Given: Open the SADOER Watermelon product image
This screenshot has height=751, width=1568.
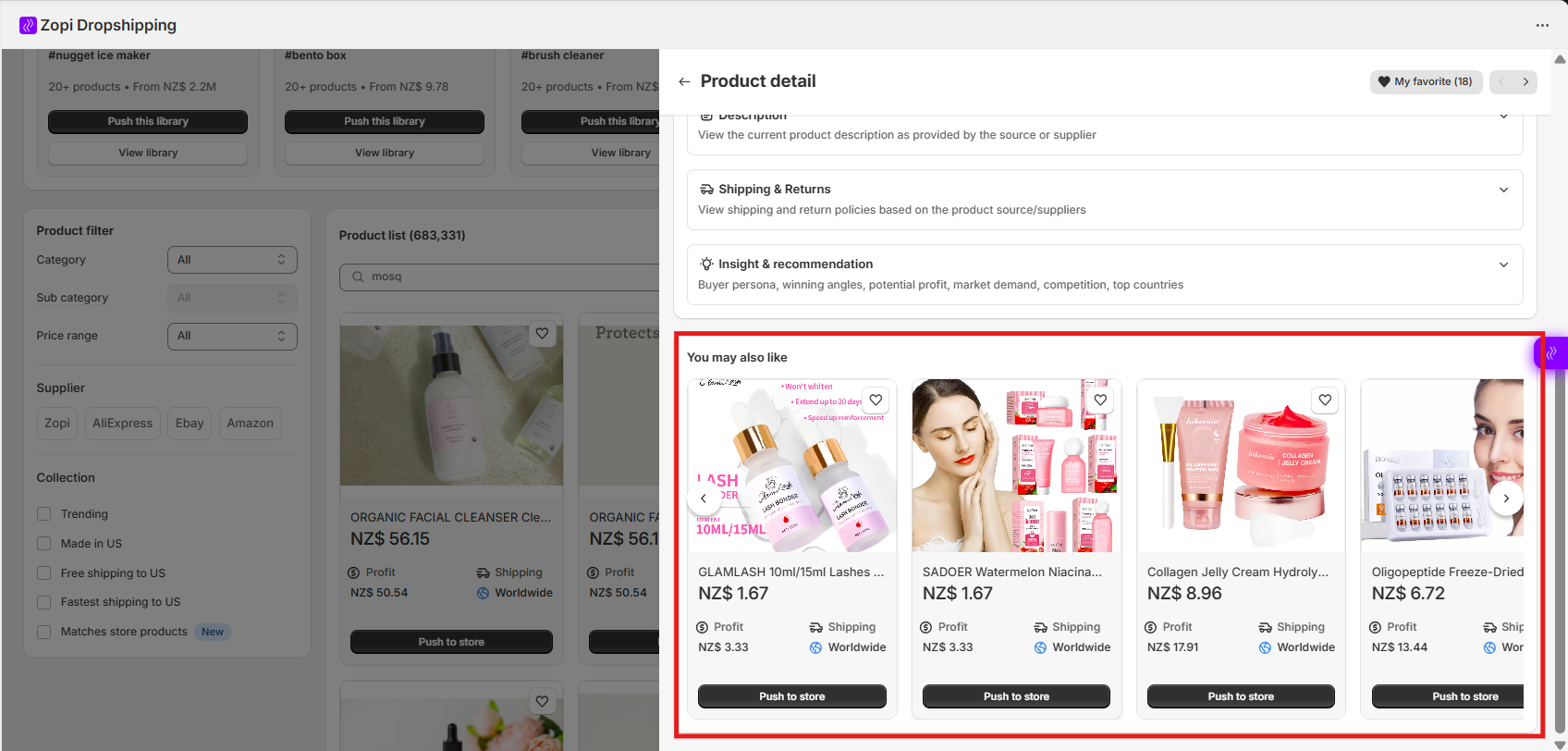Looking at the screenshot, I should 1017,466.
